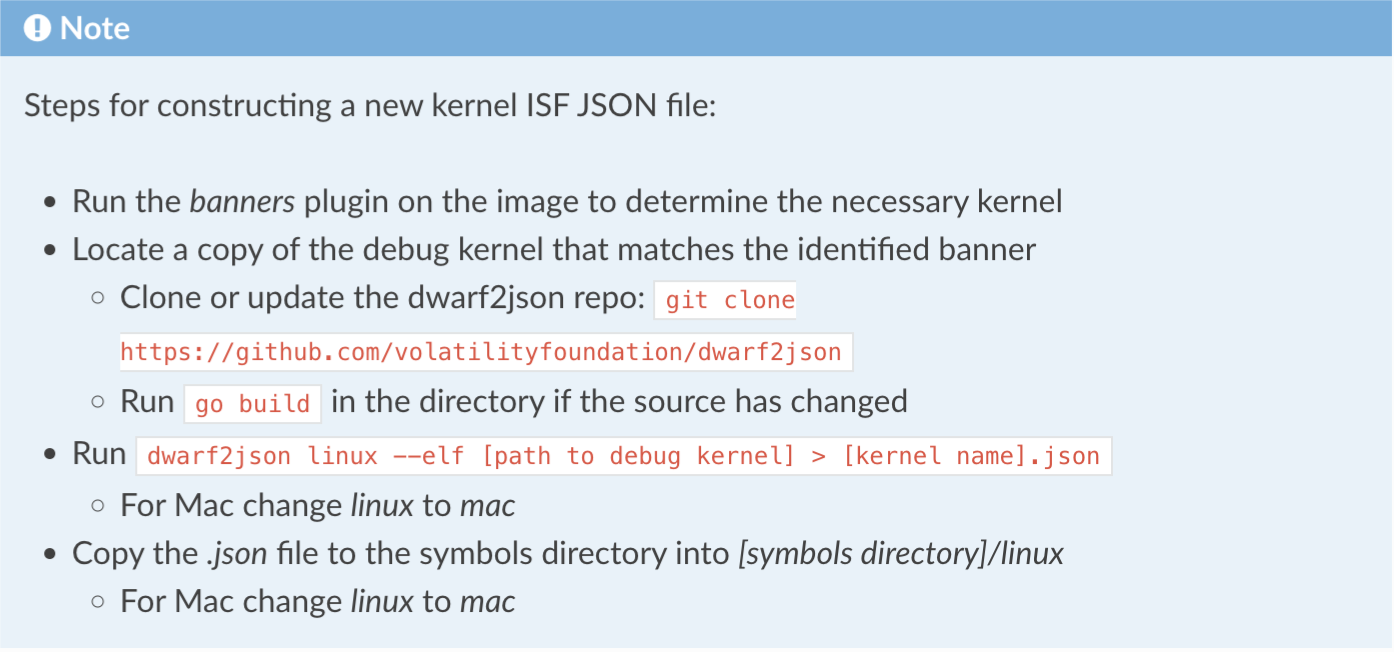Click the 'Locate a copy of the debug kernel' bullet
The height and width of the screenshot is (652, 1394).
click(x=553, y=250)
